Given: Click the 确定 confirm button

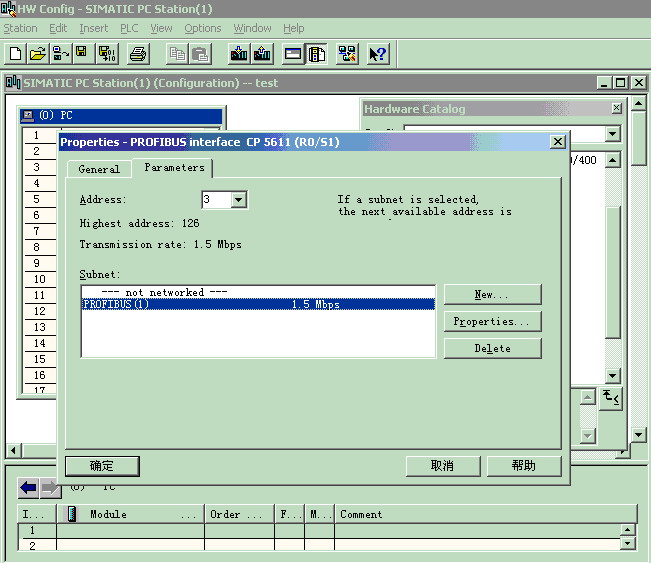Looking at the screenshot, I should [102, 466].
